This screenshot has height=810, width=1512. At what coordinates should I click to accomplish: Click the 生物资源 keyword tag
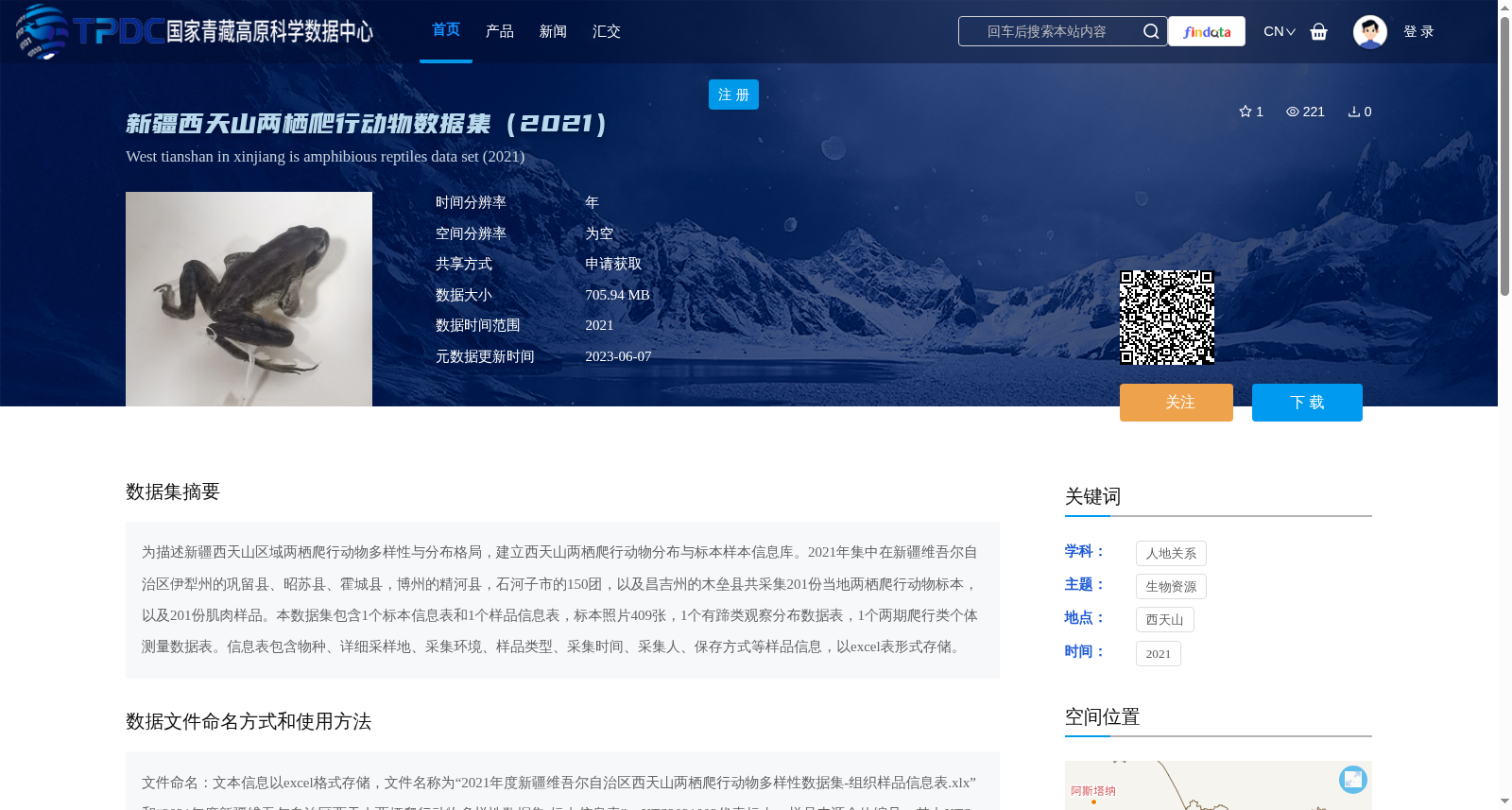pos(1171,586)
